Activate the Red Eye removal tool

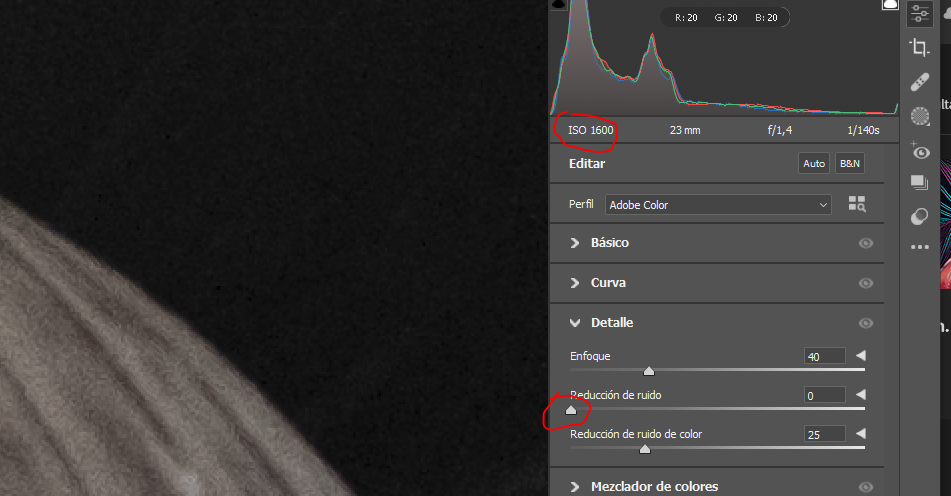pos(919,151)
